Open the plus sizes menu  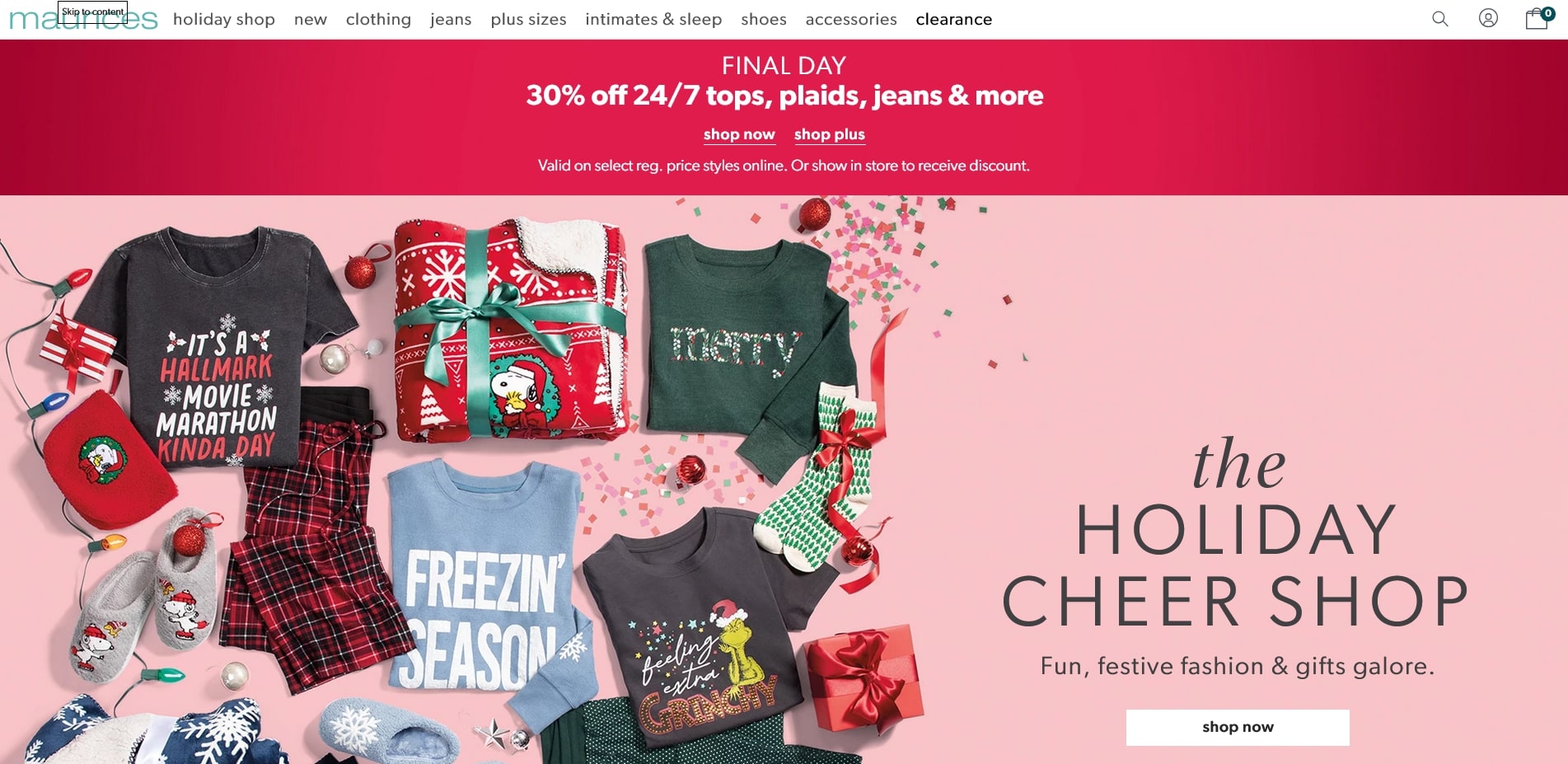529,19
